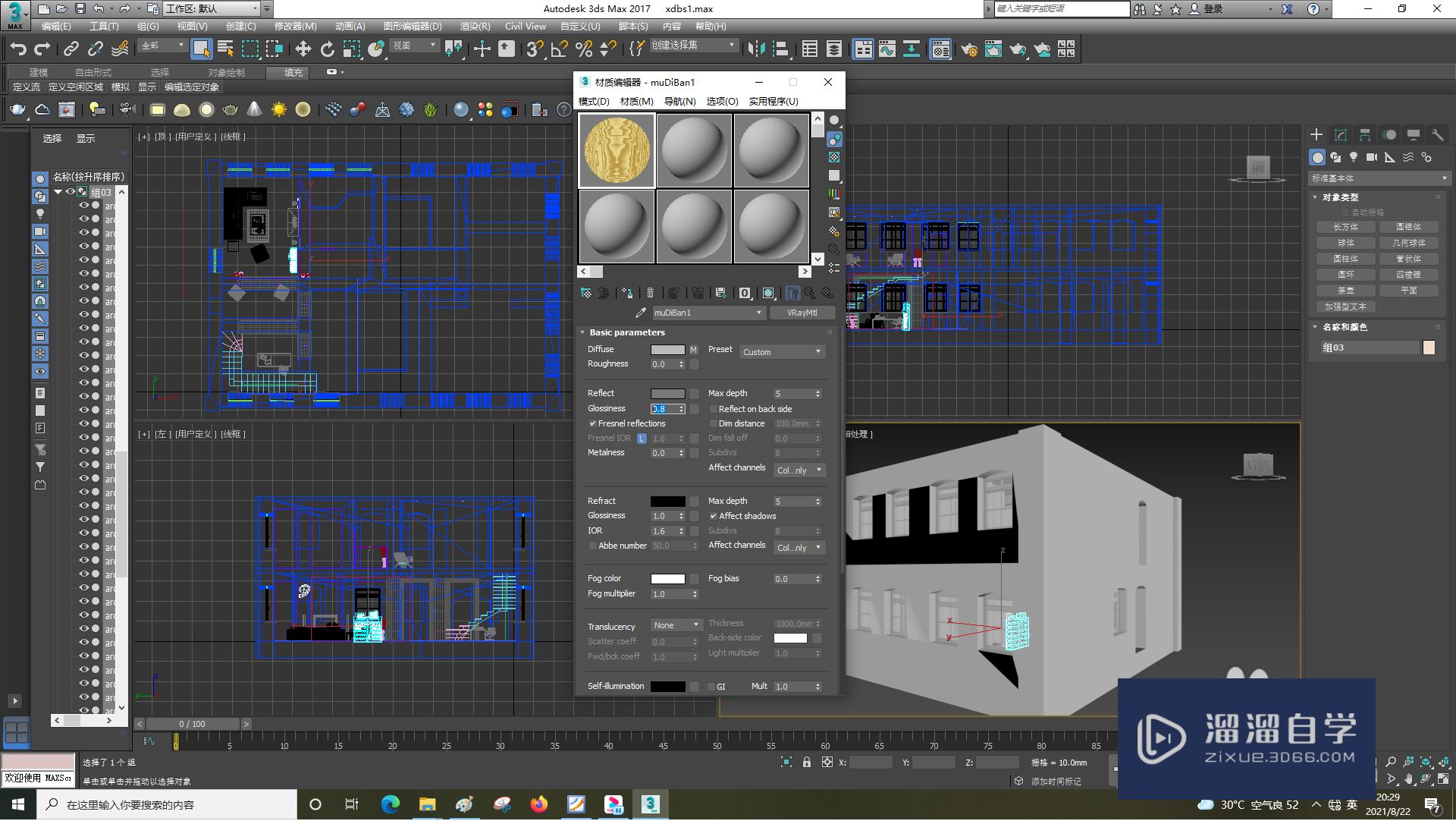The width and height of the screenshot is (1456, 821).
Task: Click the Lights category in the Create panel
Action: click(x=1353, y=157)
